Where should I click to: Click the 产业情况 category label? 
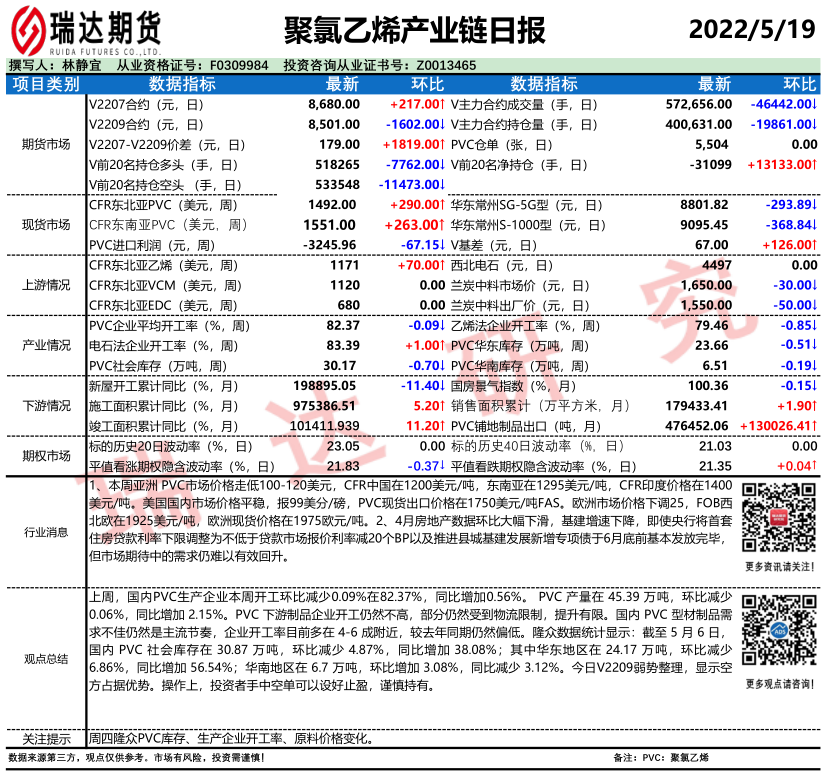45,345
